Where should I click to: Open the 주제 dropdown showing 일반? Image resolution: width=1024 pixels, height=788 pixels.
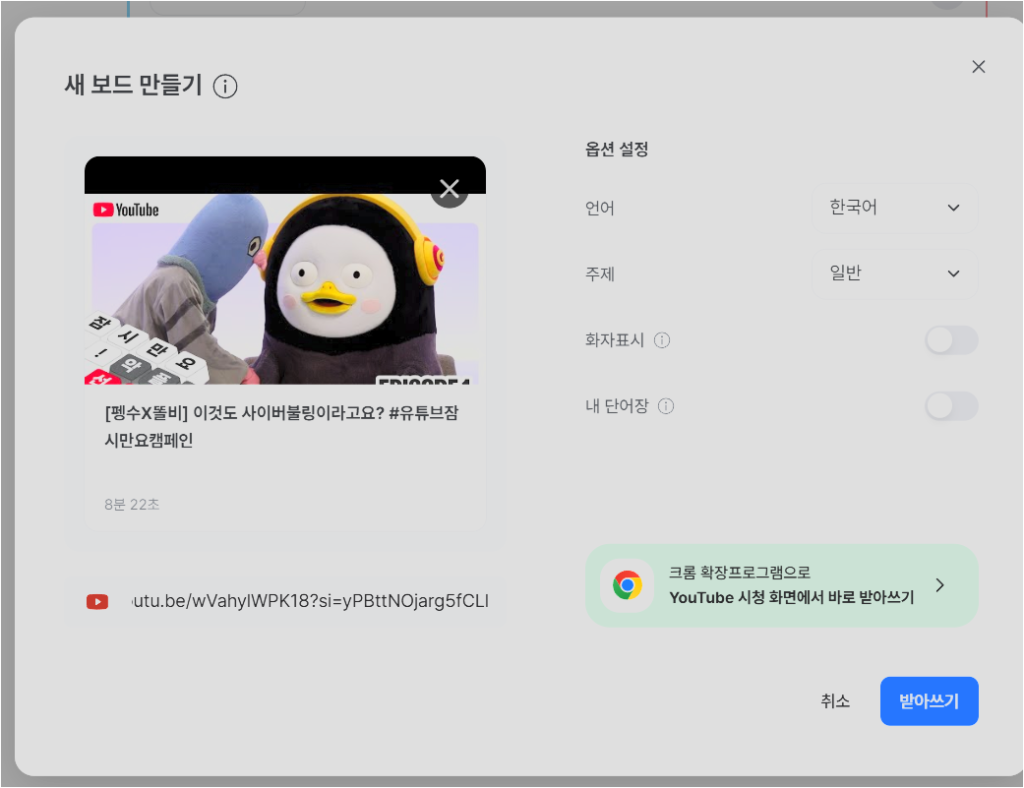893,273
